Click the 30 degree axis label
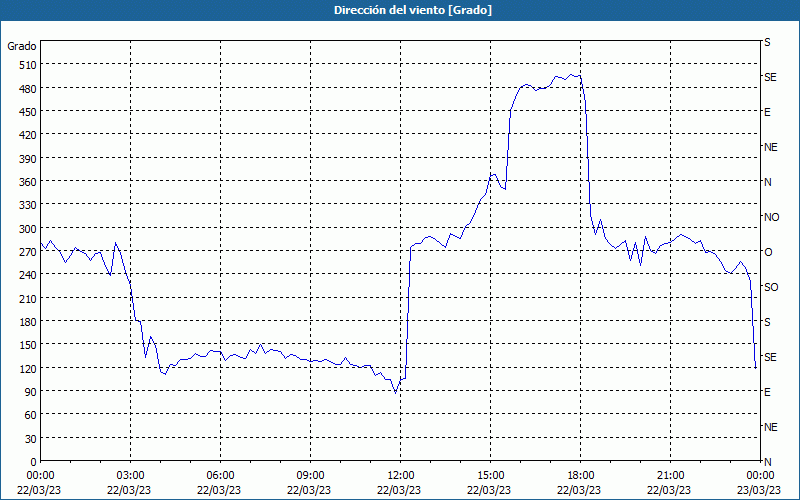The image size is (800, 500). click(x=30, y=439)
